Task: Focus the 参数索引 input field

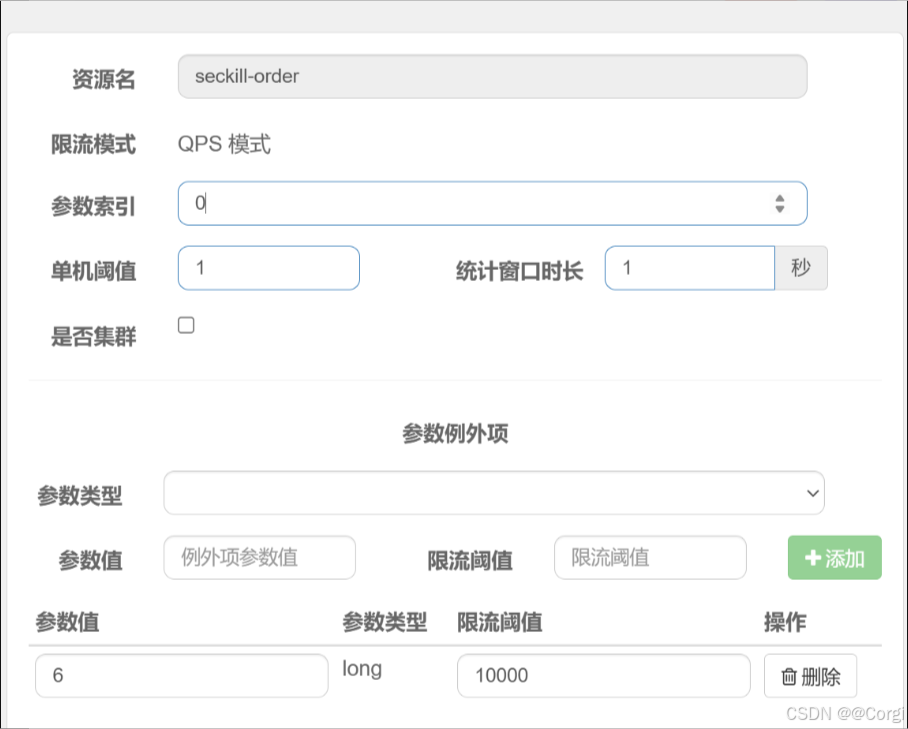Action: 492,203
